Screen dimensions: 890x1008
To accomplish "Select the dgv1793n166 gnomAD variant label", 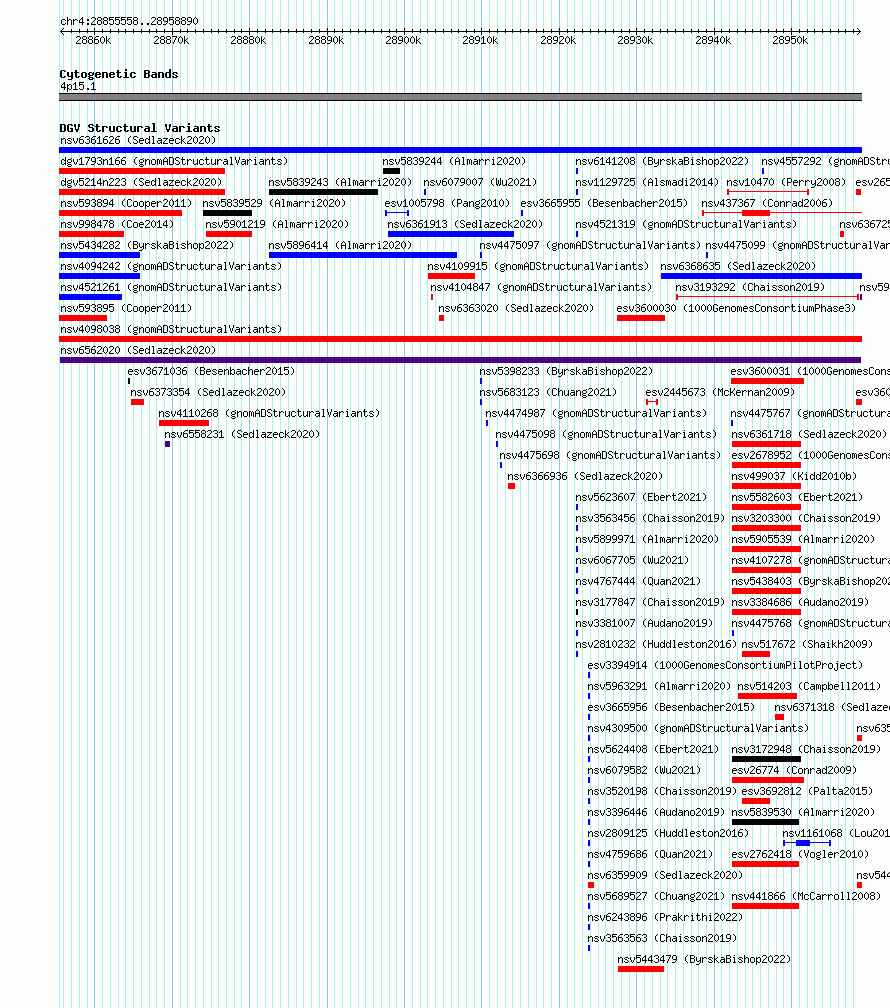I will click(174, 161).
